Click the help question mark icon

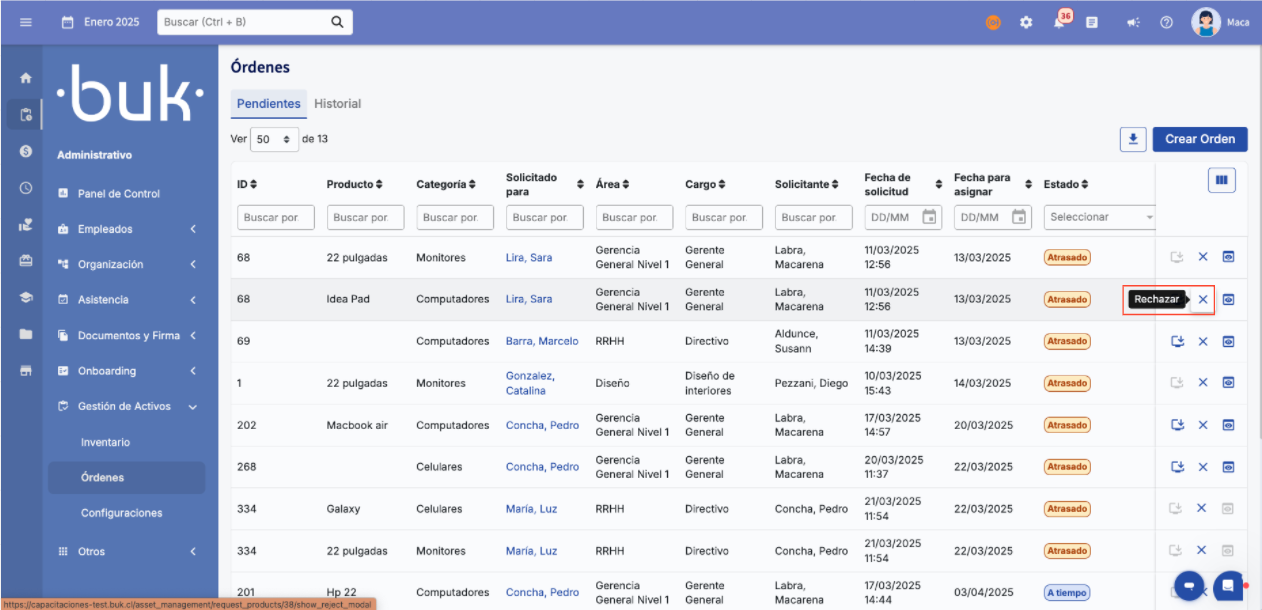1166,22
